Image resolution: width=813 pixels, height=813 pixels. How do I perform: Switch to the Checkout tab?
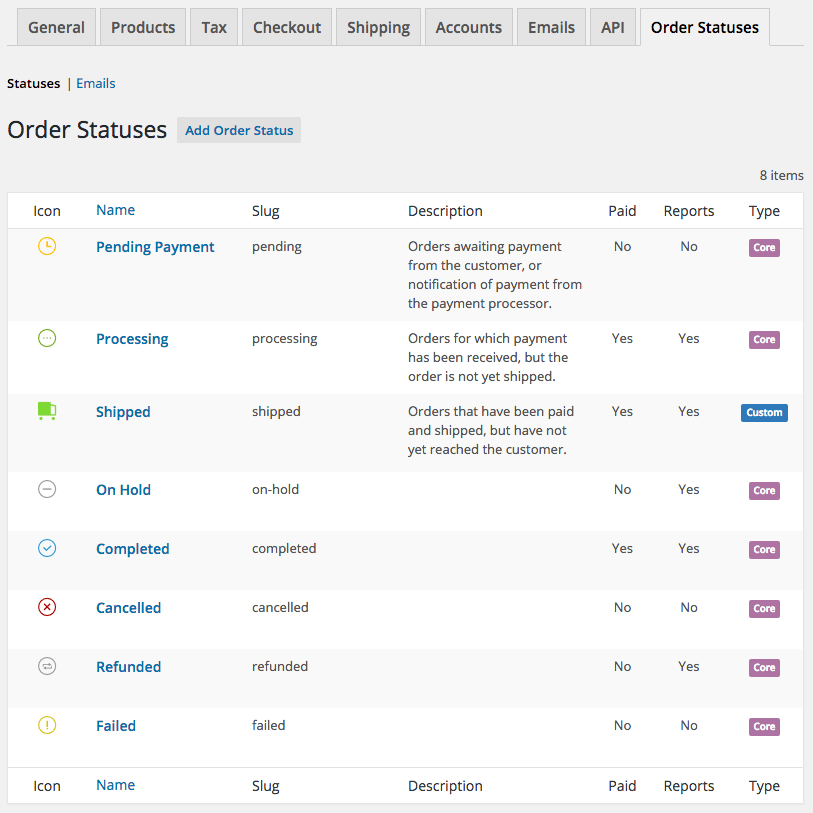(x=287, y=27)
